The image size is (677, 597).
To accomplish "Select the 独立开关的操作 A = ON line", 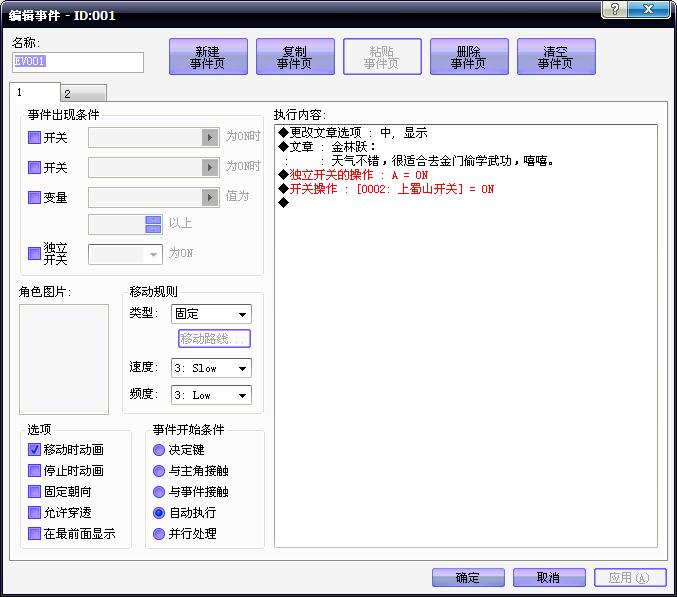I will [465, 175].
